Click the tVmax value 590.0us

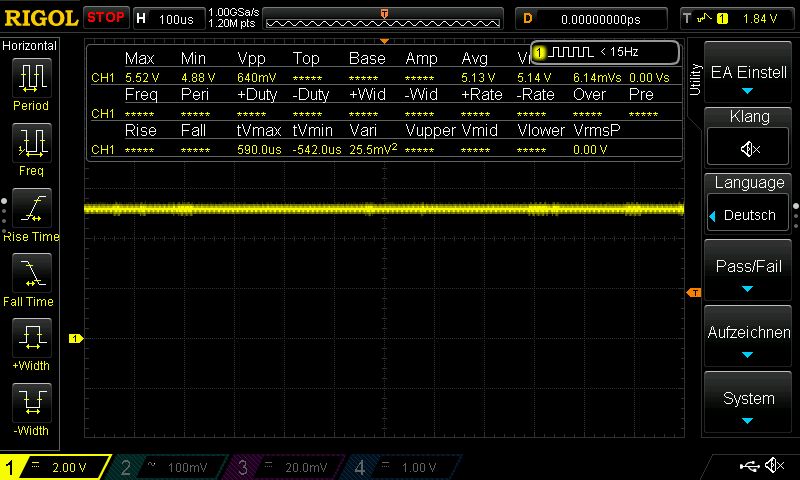pos(259,149)
